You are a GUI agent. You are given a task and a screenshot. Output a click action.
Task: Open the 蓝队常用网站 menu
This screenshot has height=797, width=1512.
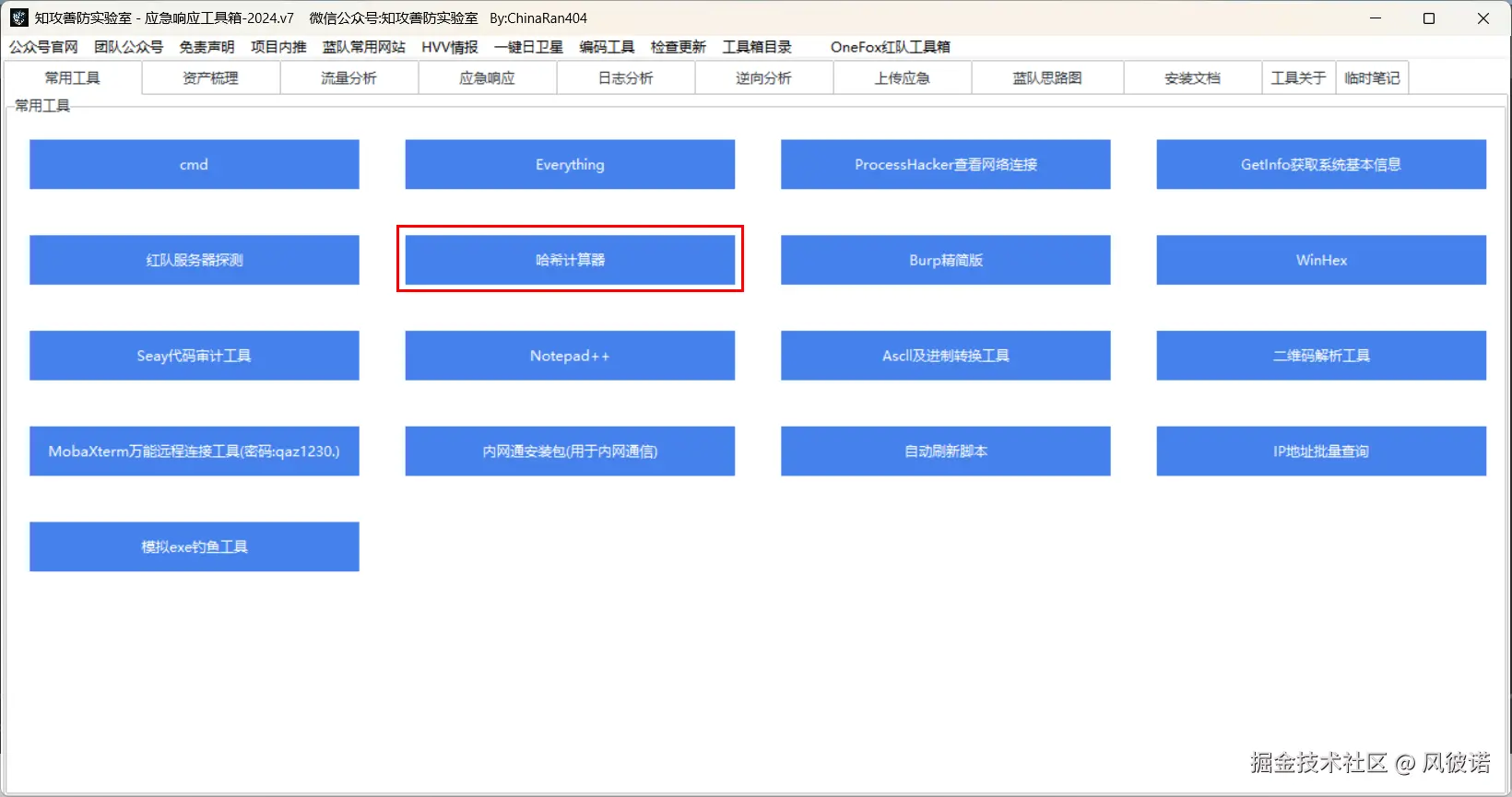pos(364,47)
